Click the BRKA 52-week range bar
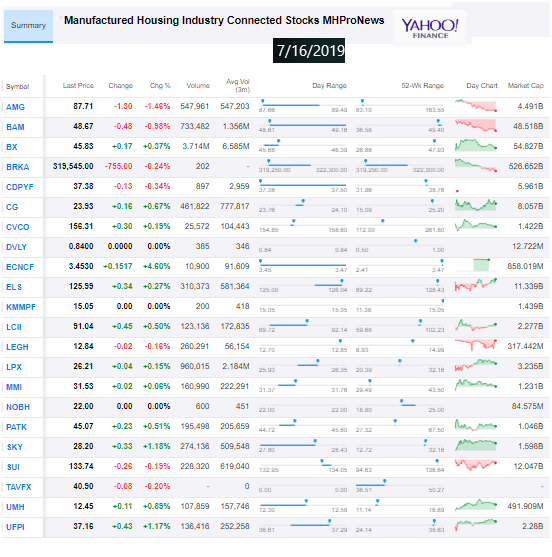 point(400,166)
